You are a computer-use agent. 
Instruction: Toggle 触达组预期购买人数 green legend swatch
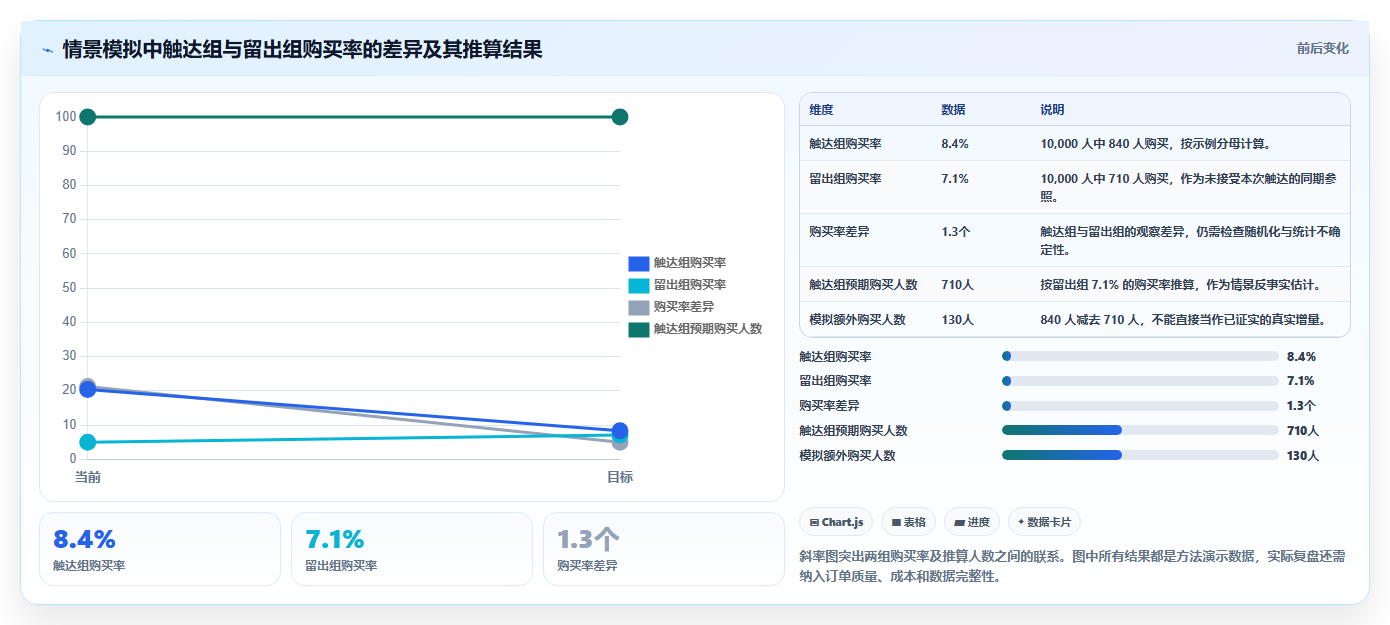coord(639,329)
